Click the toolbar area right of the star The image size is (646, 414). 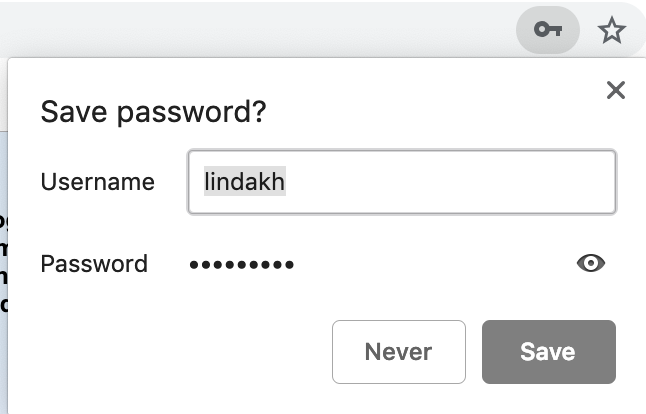[638, 31]
